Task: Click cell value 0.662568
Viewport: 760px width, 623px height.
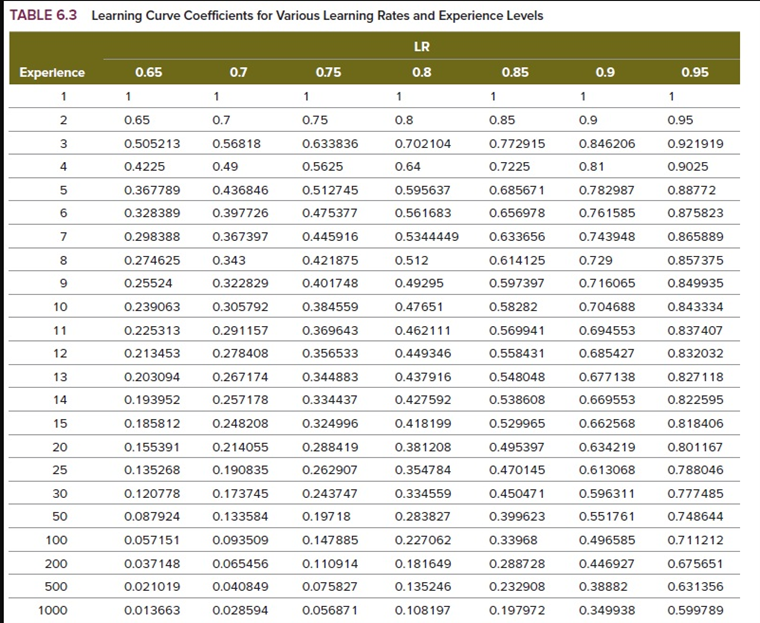Action: coord(607,423)
